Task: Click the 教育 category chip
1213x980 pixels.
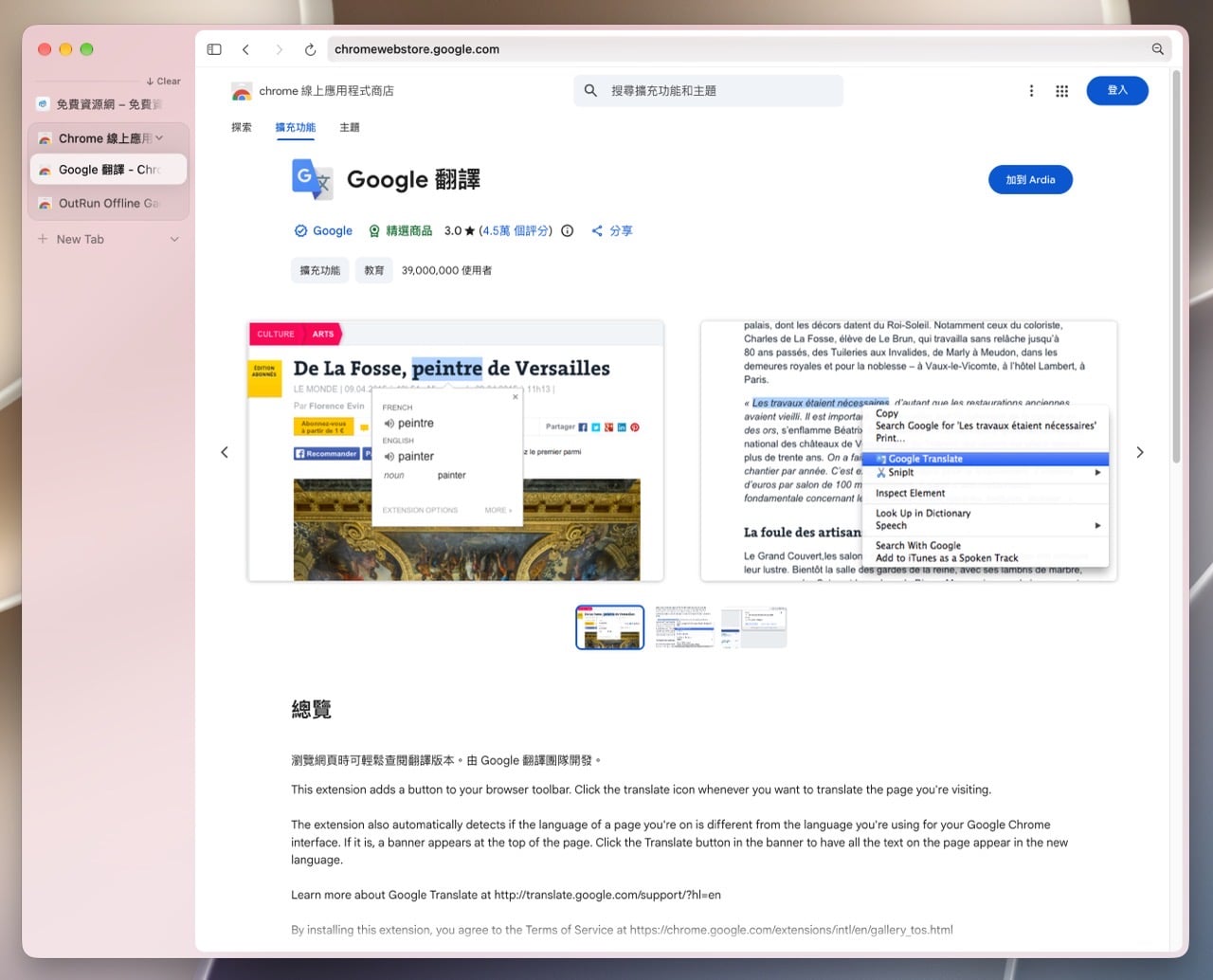Action: point(374,270)
